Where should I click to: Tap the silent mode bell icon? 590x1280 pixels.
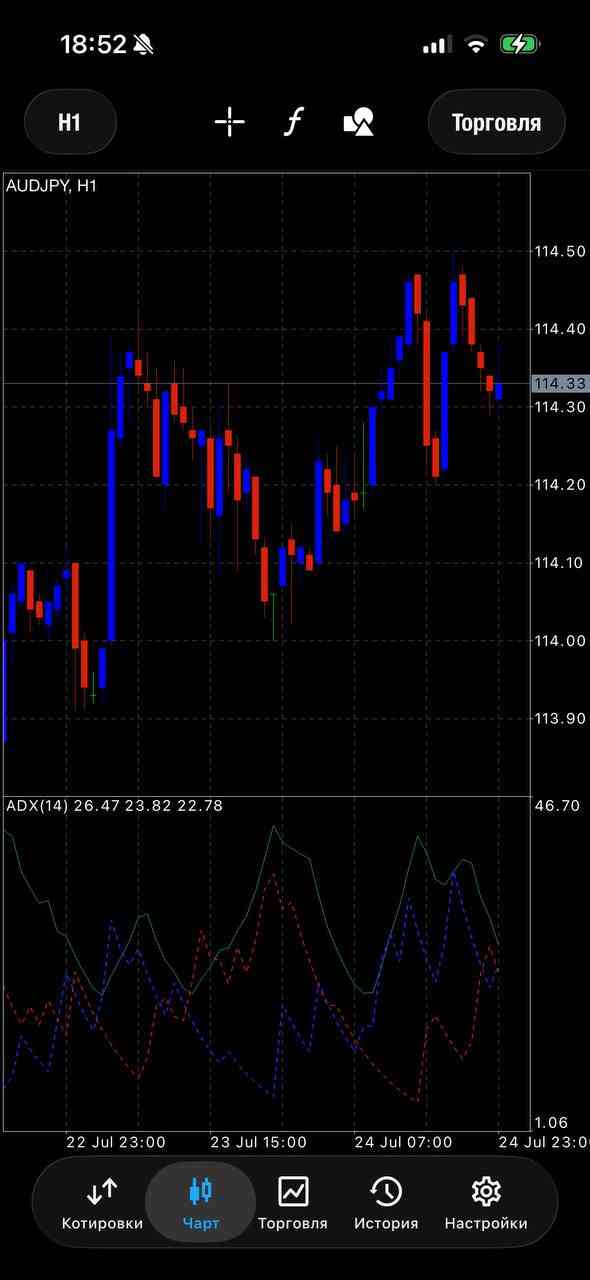click(145, 44)
